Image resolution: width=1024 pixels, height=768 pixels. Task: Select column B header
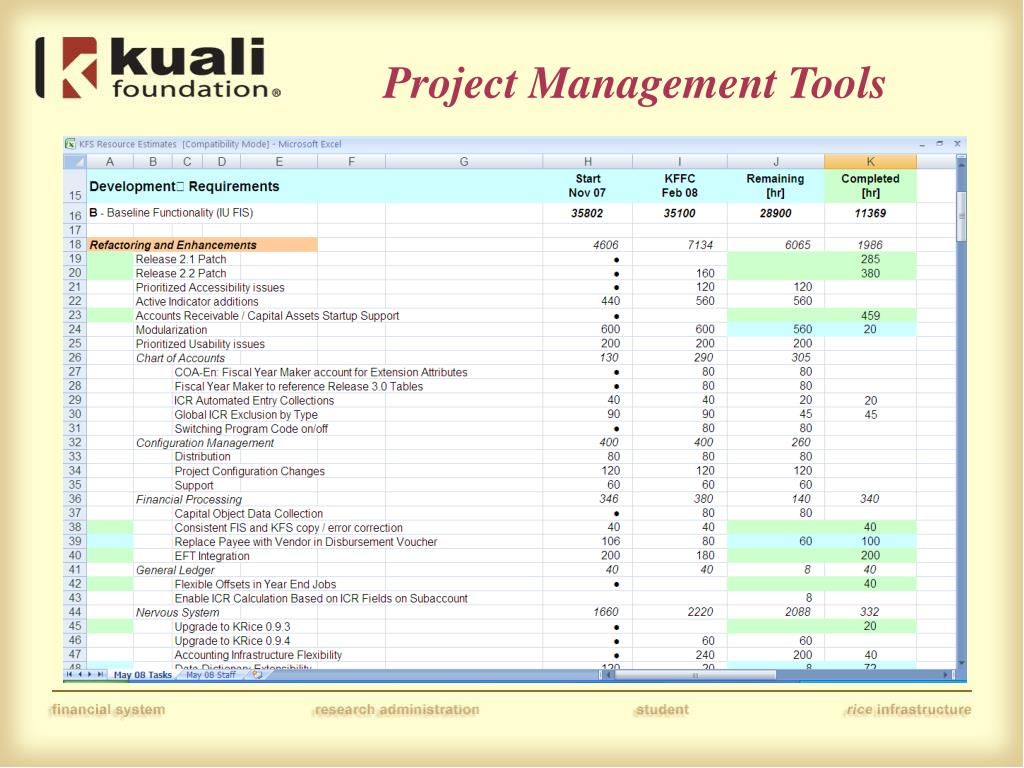[153, 161]
